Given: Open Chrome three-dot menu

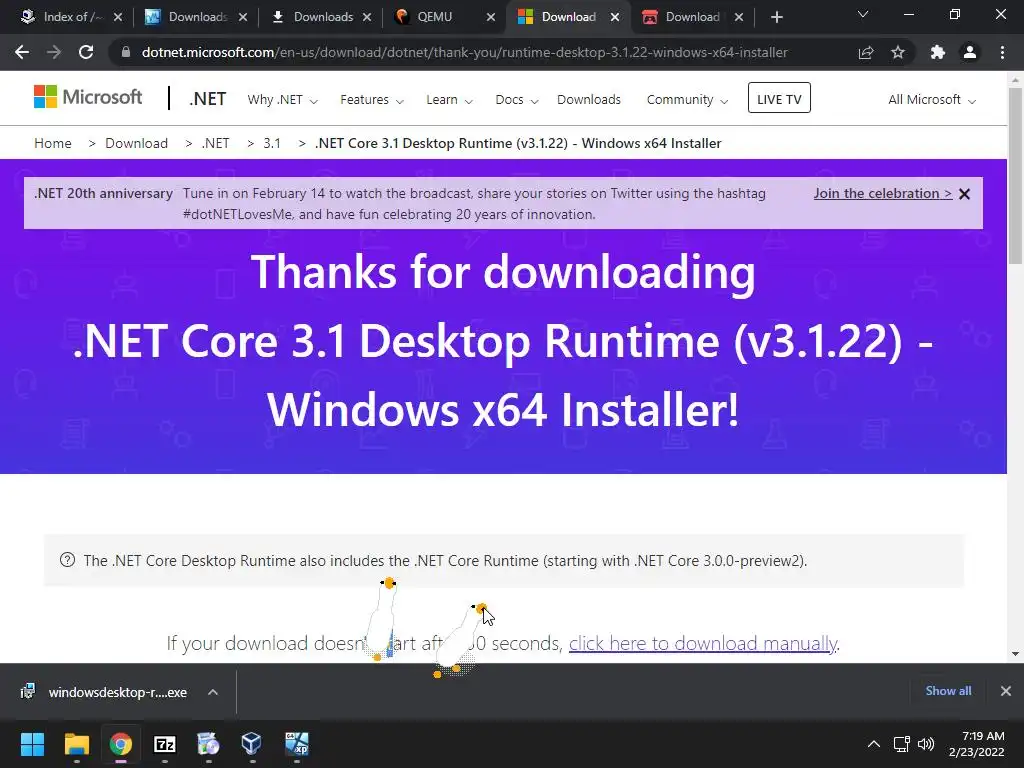Looking at the screenshot, I should [x=1002, y=52].
